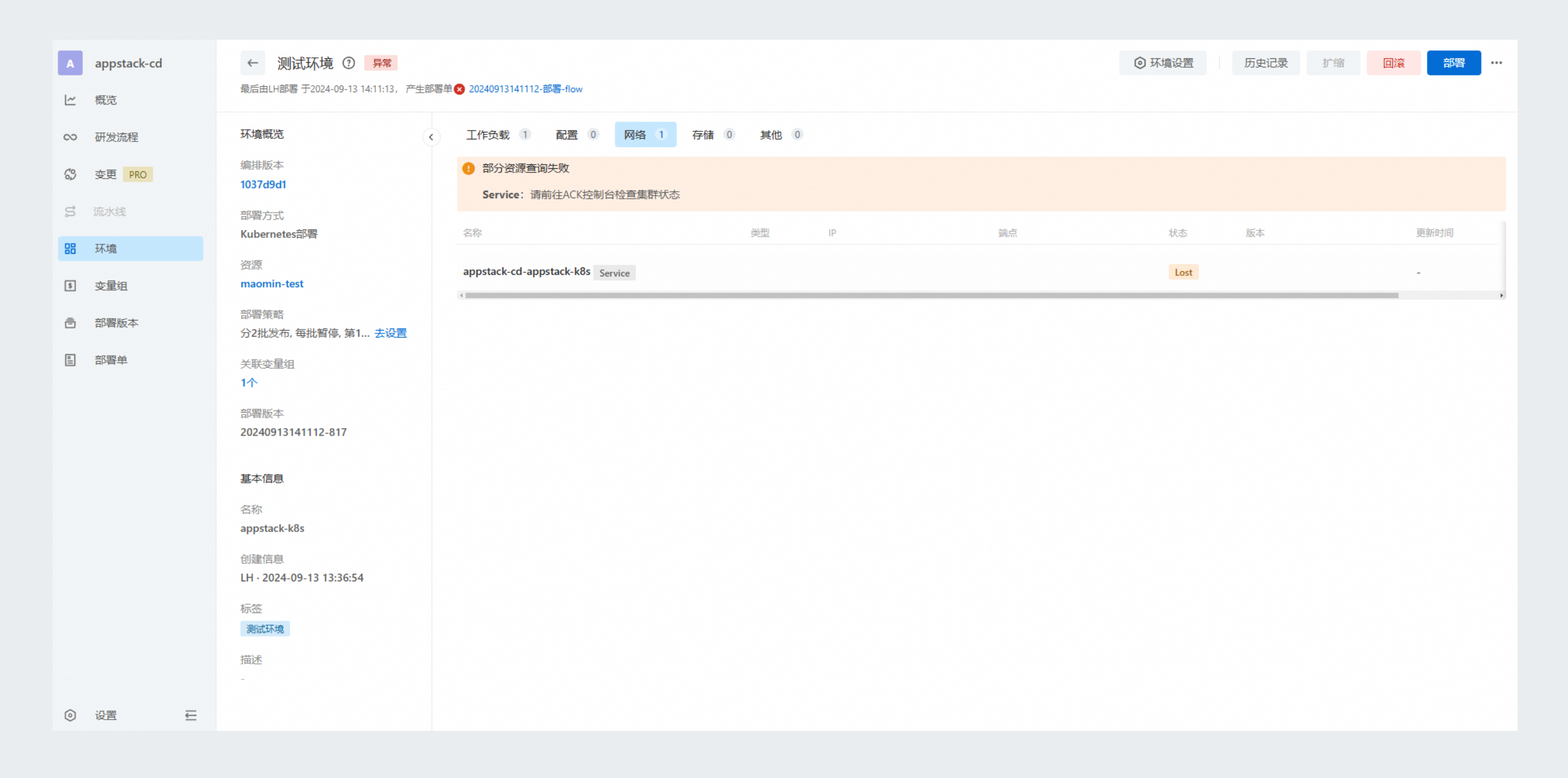This screenshot has height=778, width=1568.
Task: Switch to the 配置 tab
Action: click(576, 134)
